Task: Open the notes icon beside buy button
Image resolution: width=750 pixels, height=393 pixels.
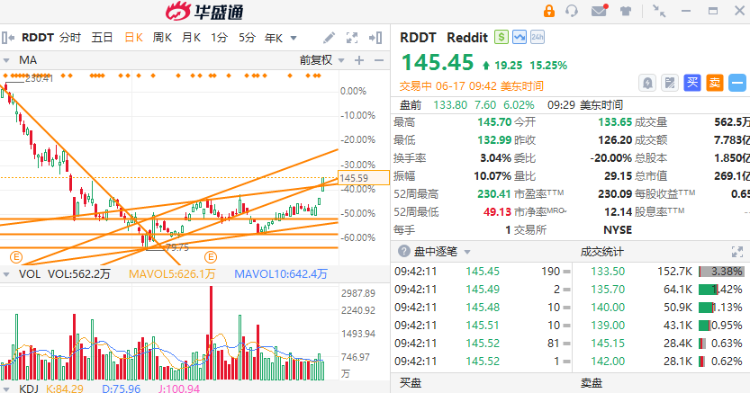Action: [670, 83]
